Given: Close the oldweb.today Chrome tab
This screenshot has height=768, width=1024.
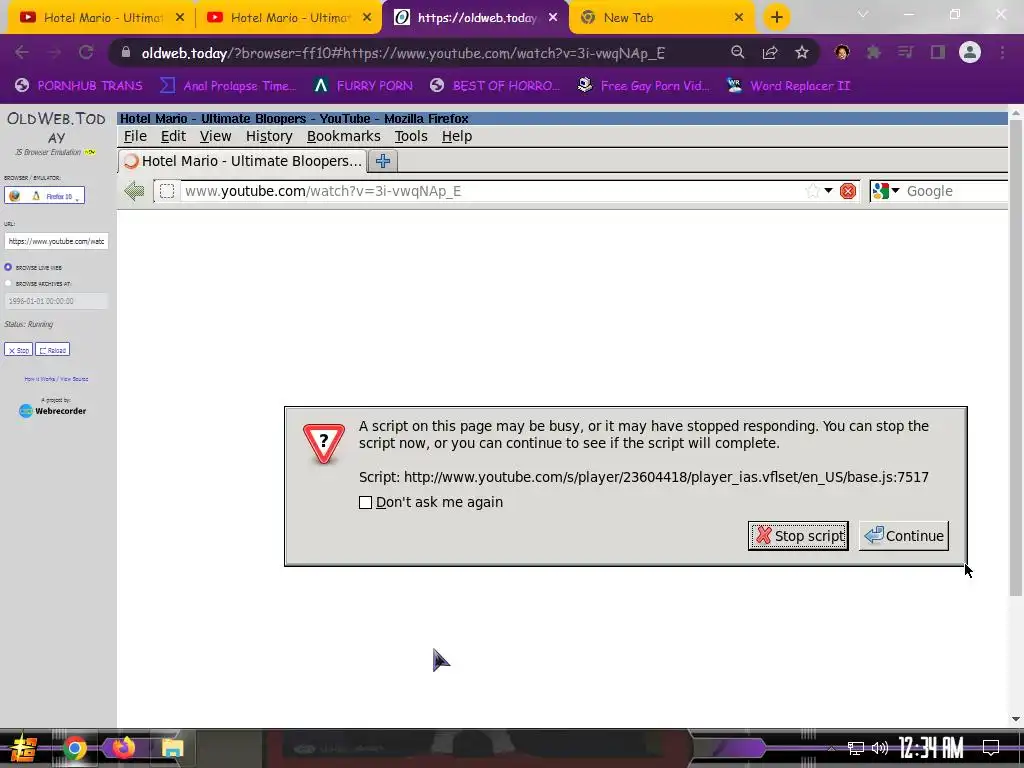Looking at the screenshot, I should coord(553,18).
